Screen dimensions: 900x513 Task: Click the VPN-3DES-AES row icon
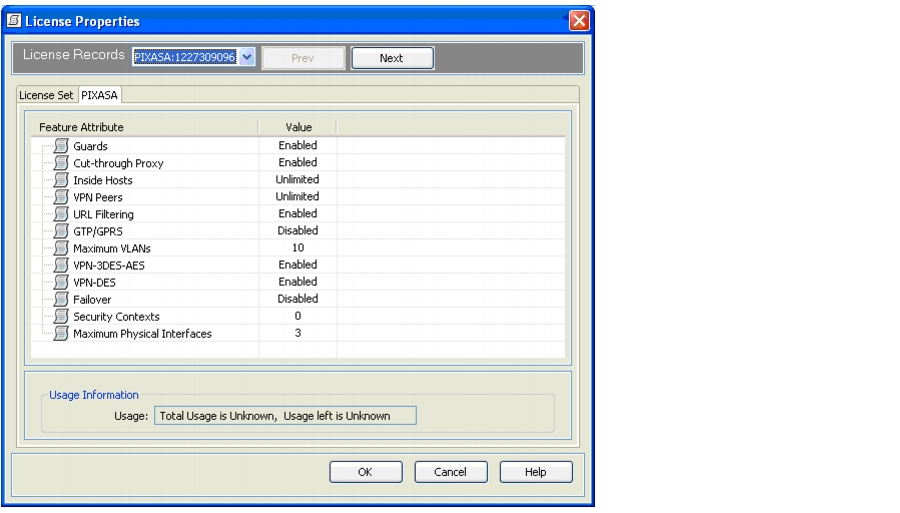click(x=61, y=265)
